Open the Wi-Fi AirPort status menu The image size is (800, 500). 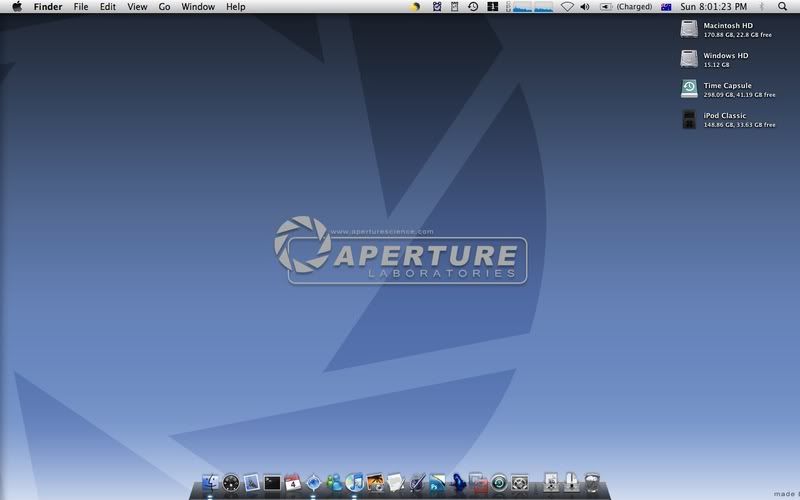tap(567, 7)
